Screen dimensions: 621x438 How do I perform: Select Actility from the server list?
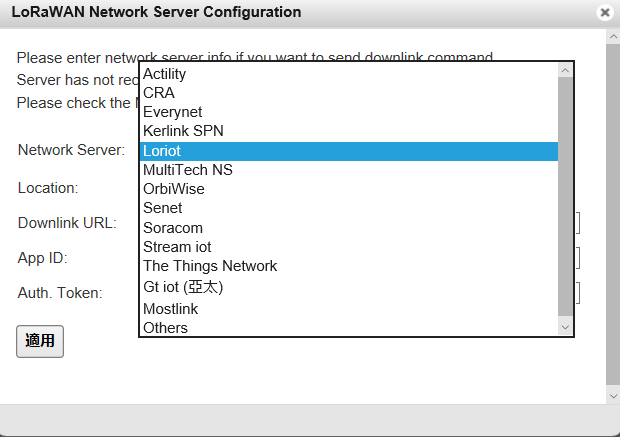click(349, 74)
